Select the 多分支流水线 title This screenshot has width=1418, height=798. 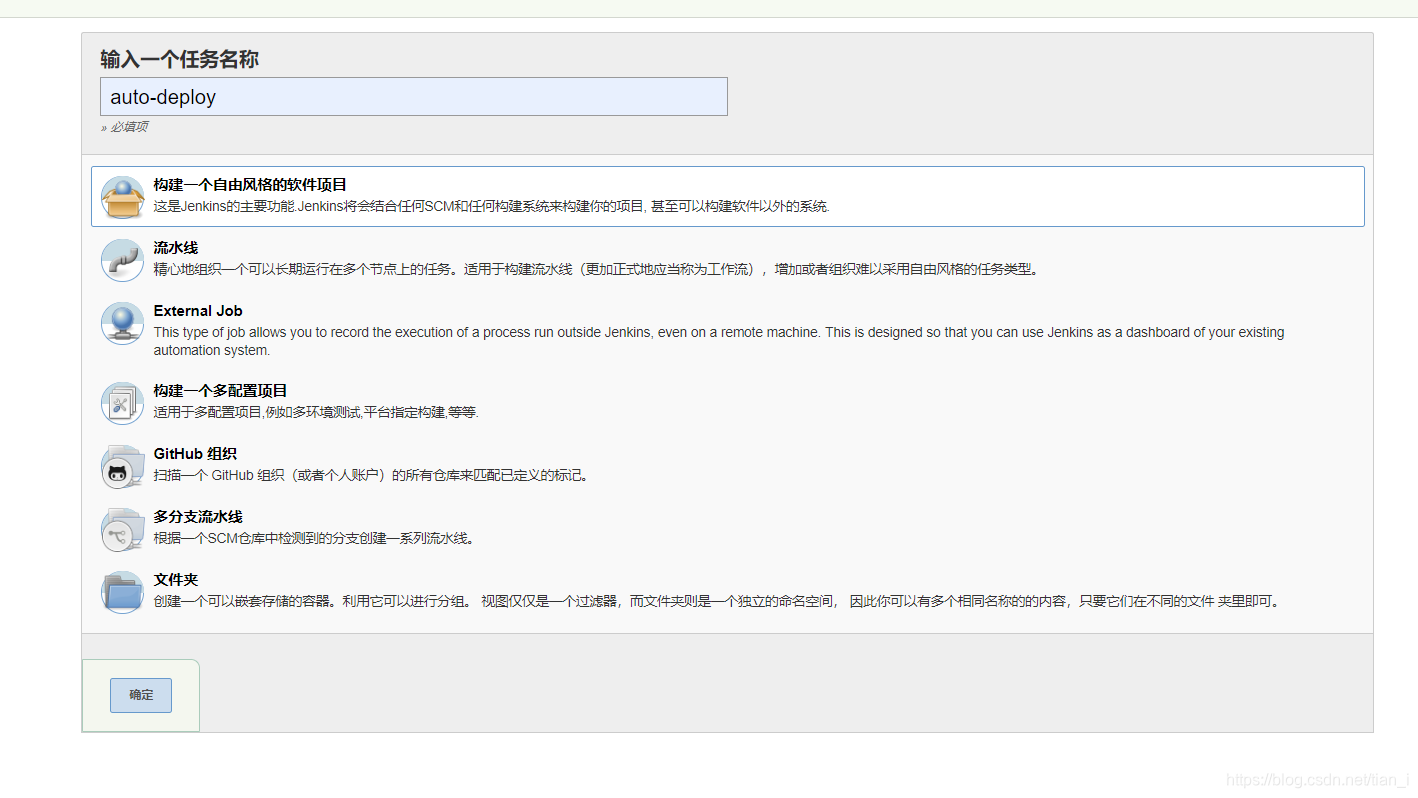[198, 517]
